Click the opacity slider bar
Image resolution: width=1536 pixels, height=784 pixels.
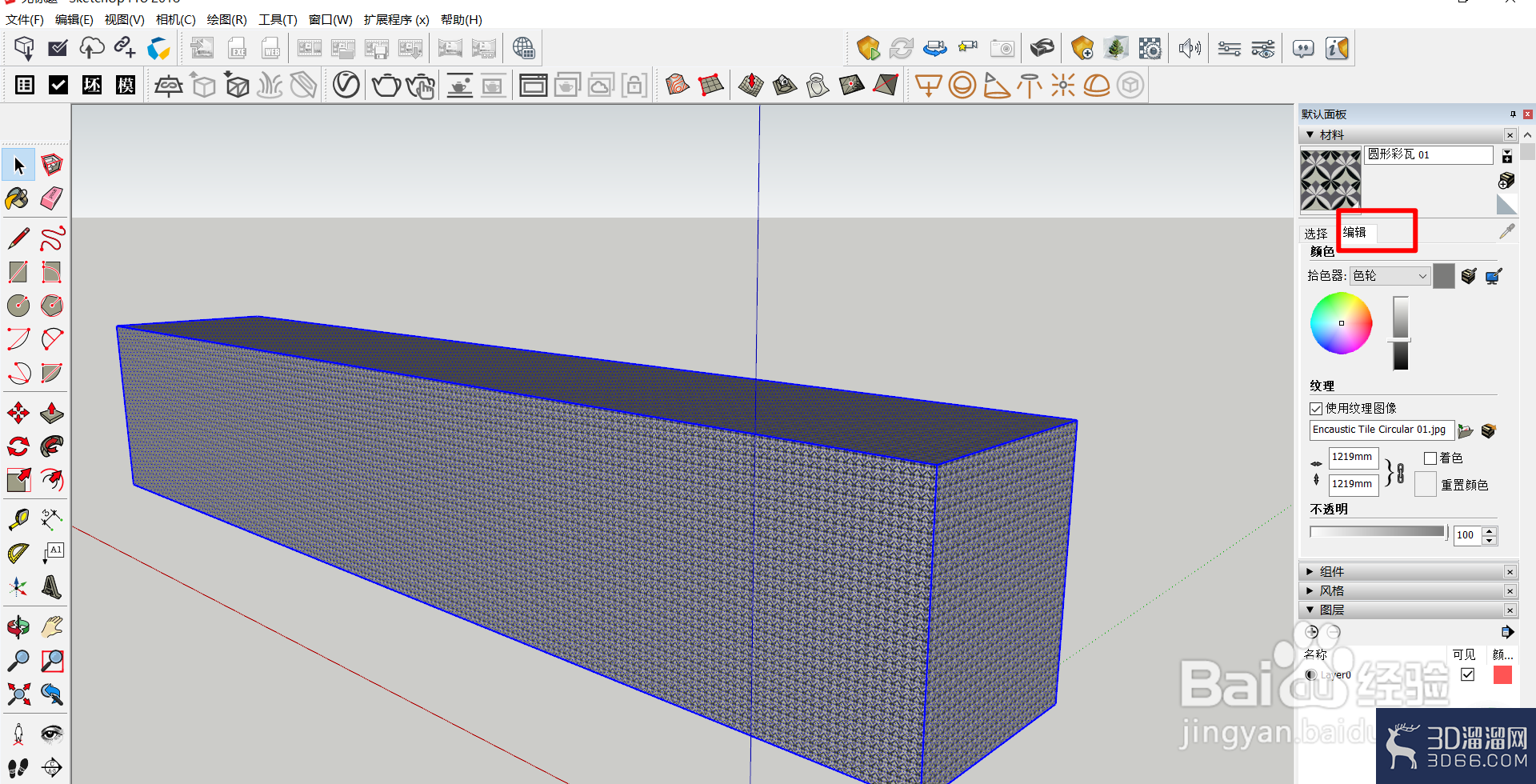1378,532
